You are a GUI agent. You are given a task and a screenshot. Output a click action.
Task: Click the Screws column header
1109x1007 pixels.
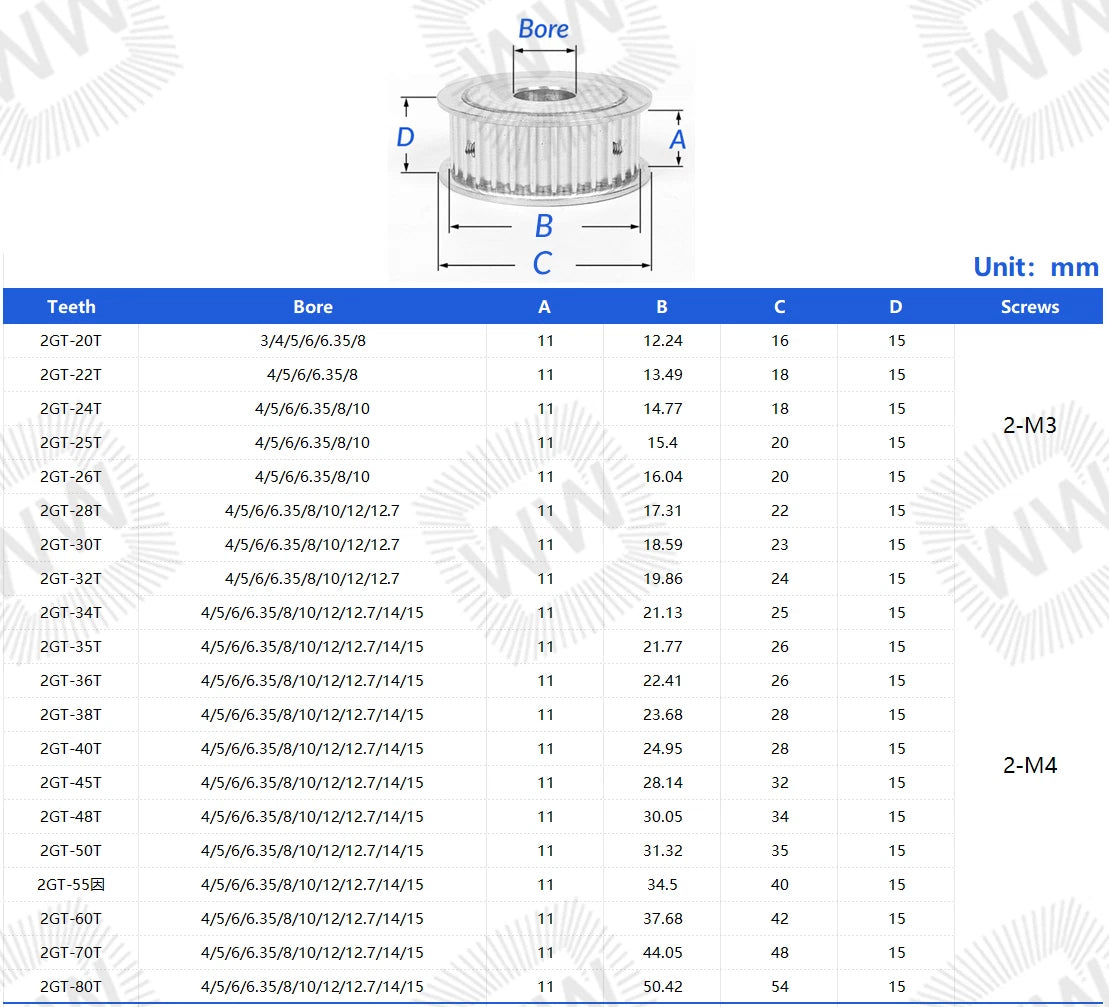pos(1030,307)
